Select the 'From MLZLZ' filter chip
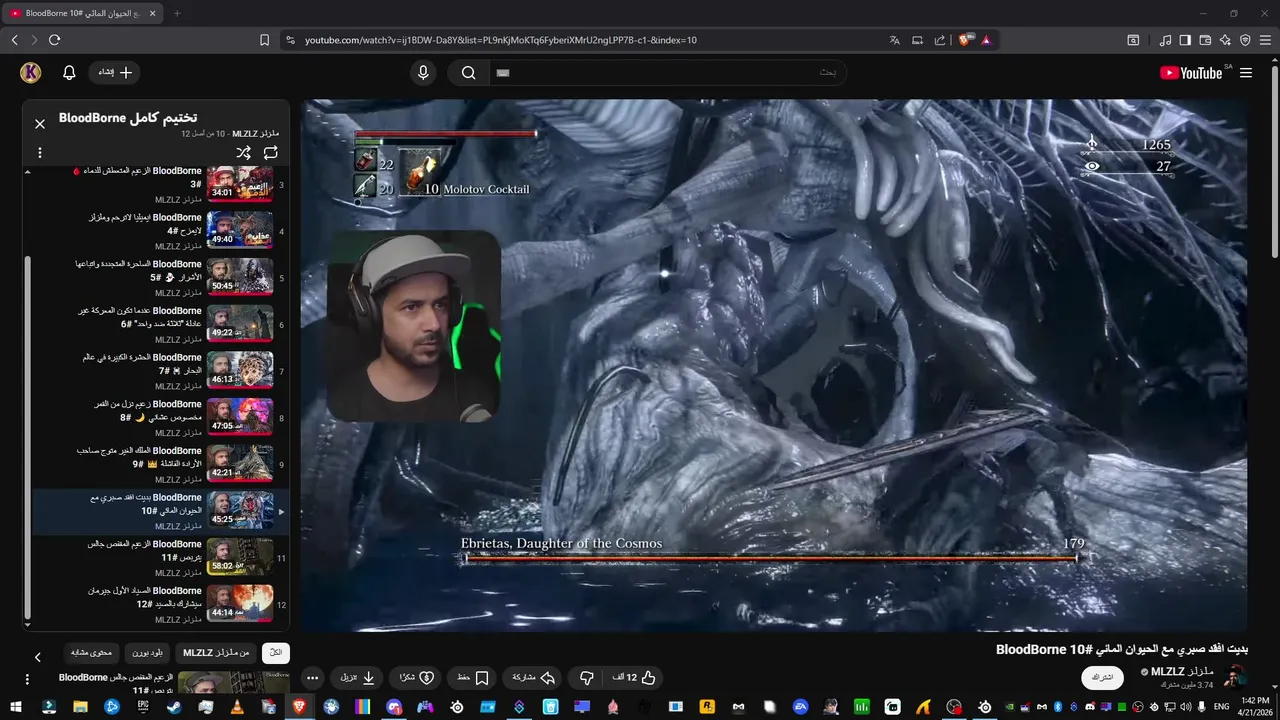1280x720 pixels. pyautogui.click(x=216, y=653)
